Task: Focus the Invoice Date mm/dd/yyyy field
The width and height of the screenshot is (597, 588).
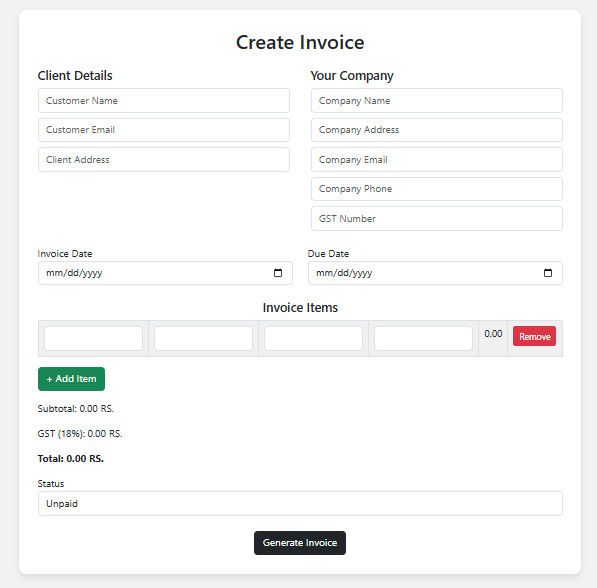Action: (x=165, y=273)
